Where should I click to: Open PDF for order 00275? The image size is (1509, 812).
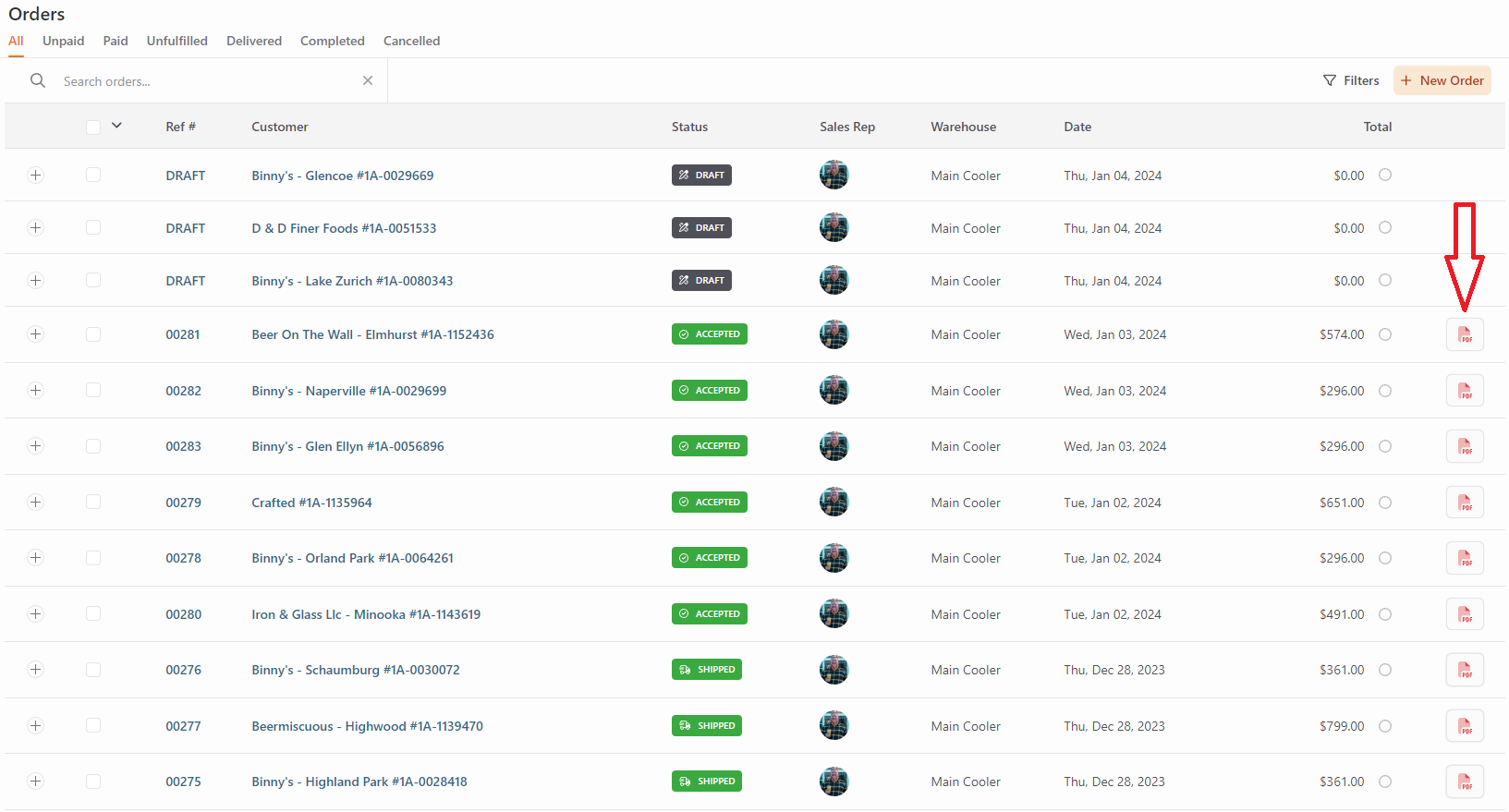(x=1465, y=782)
